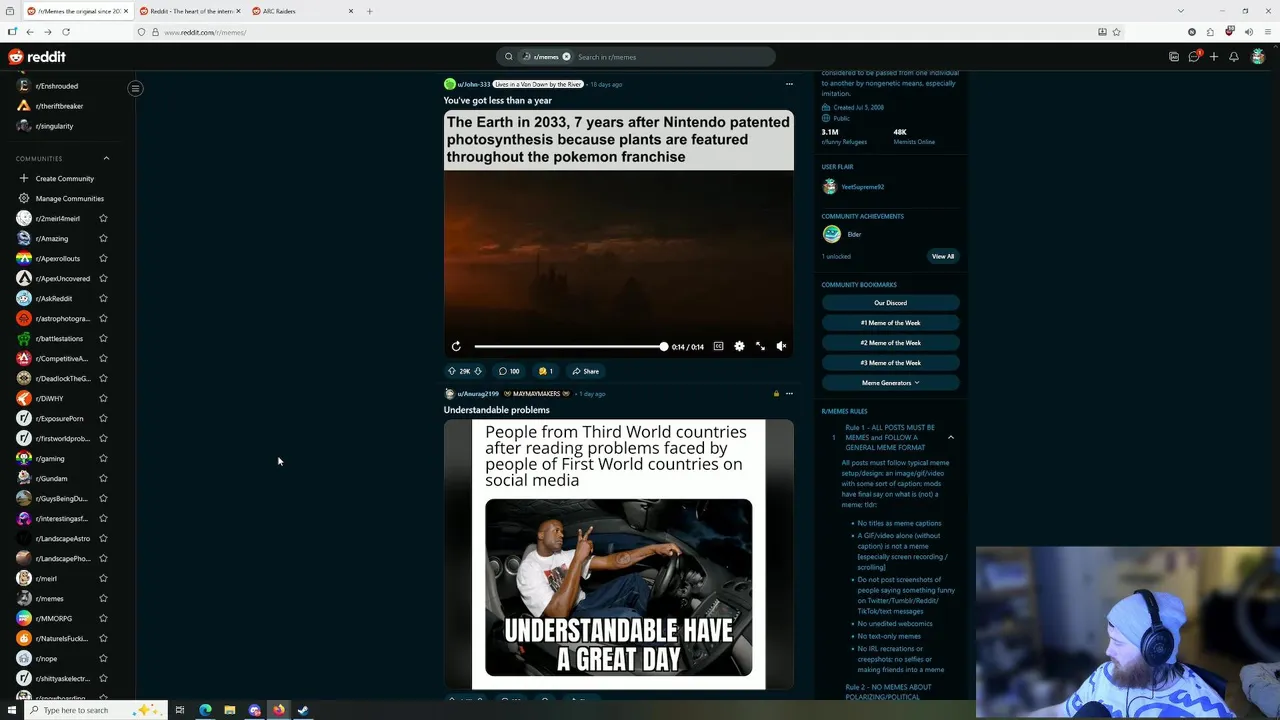Image resolution: width=1280 pixels, height=720 pixels.
Task: Click the award button showing 1
Action: pyautogui.click(x=546, y=371)
